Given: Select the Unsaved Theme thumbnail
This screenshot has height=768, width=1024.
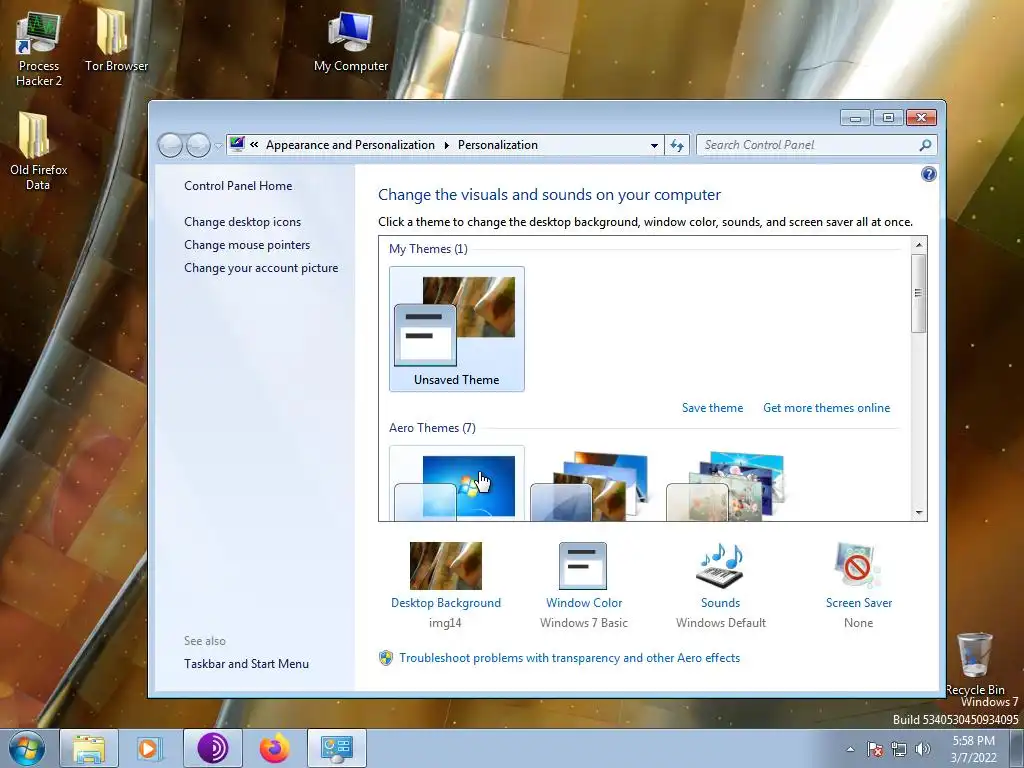Looking at the screenshot, I should tap(456, 329).
